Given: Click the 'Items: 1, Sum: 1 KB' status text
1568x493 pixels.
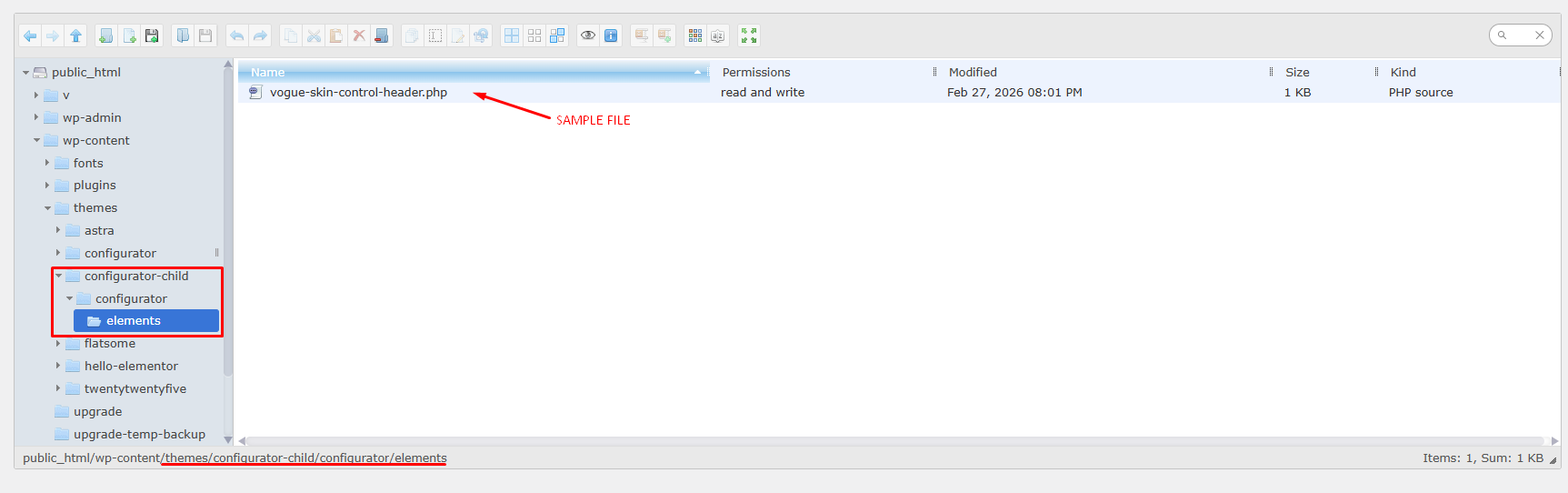Looking at the screenshot, I should 1483,458.
